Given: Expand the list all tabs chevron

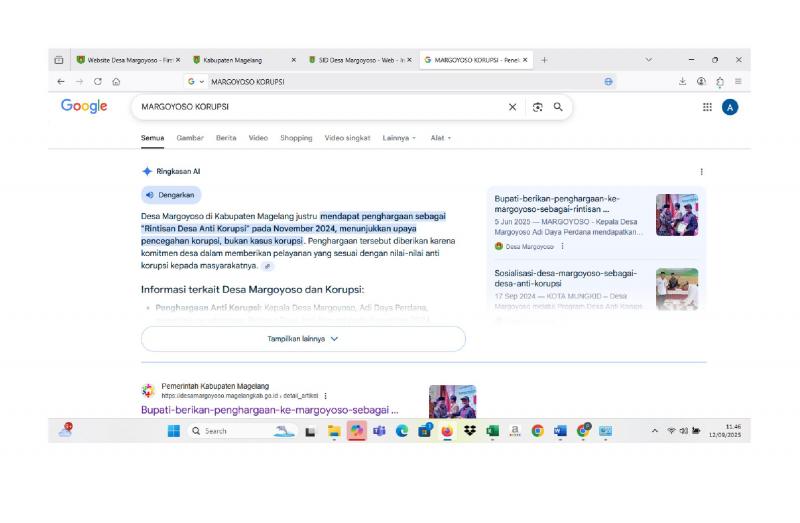Looking at the screenshot, I should pyautogui.click(x=648, y=60).
